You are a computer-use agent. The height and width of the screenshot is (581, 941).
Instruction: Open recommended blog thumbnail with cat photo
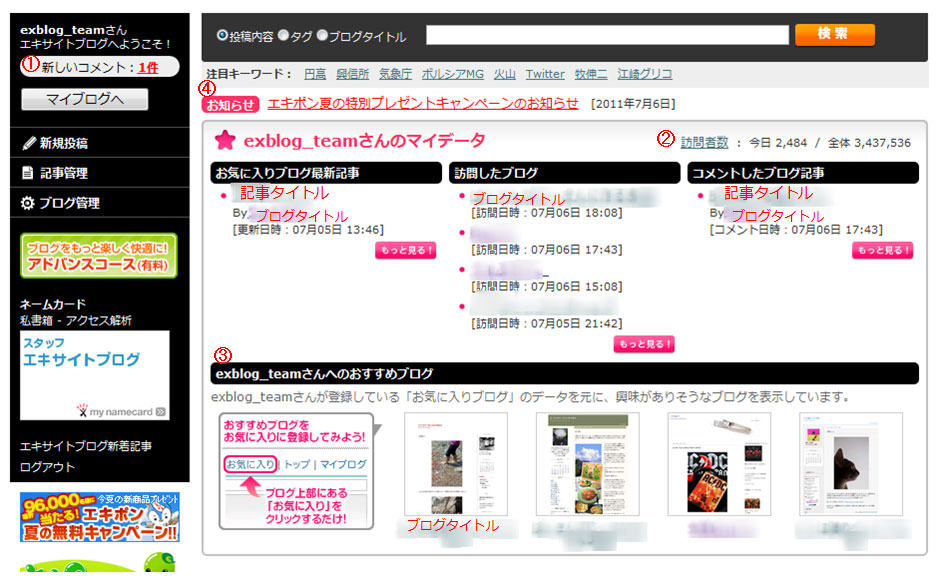pos(851,464)
